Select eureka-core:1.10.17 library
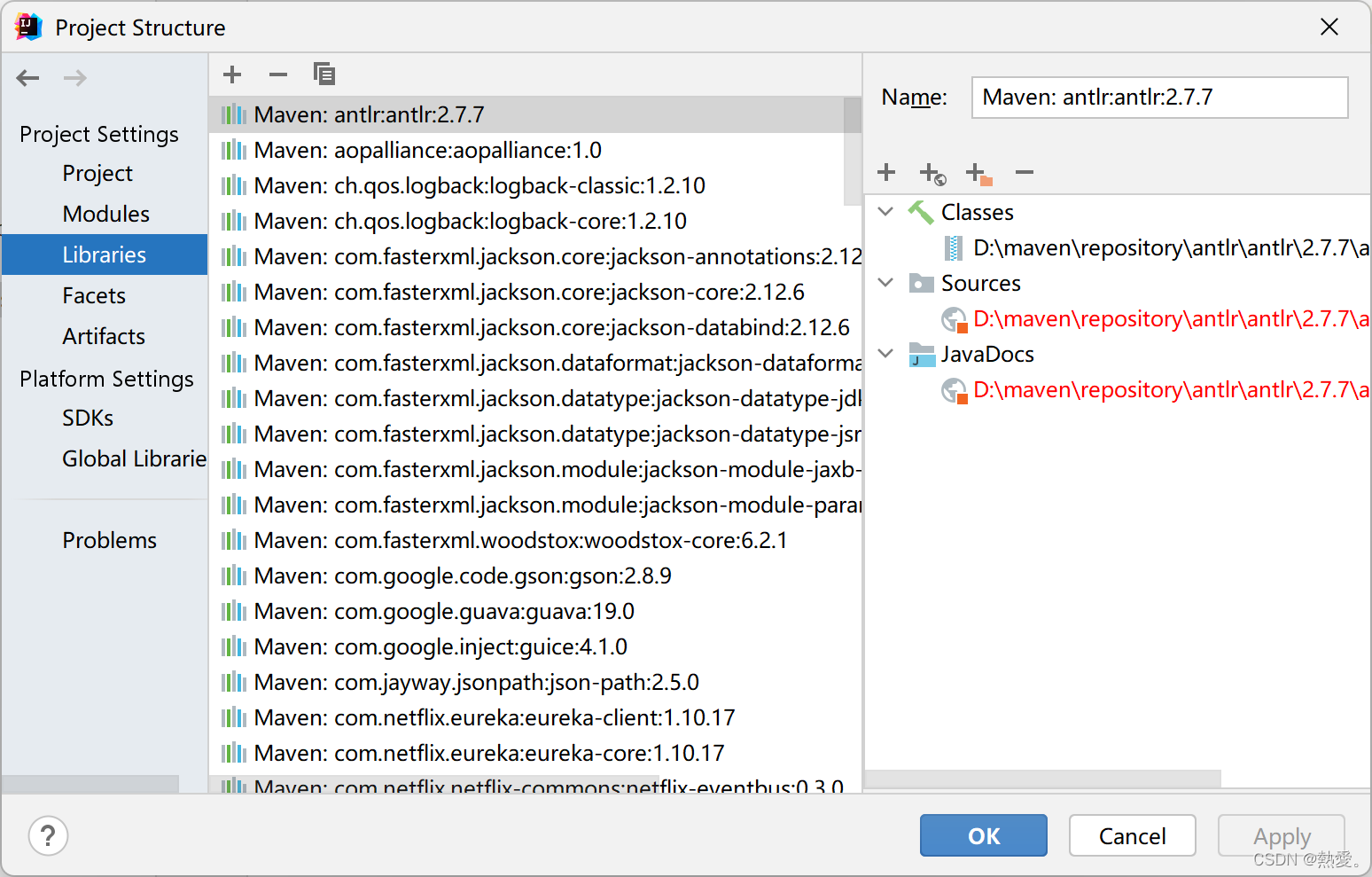Image resolution: width=1372 pixels, height=877 pixels. (x=535, y=753)
